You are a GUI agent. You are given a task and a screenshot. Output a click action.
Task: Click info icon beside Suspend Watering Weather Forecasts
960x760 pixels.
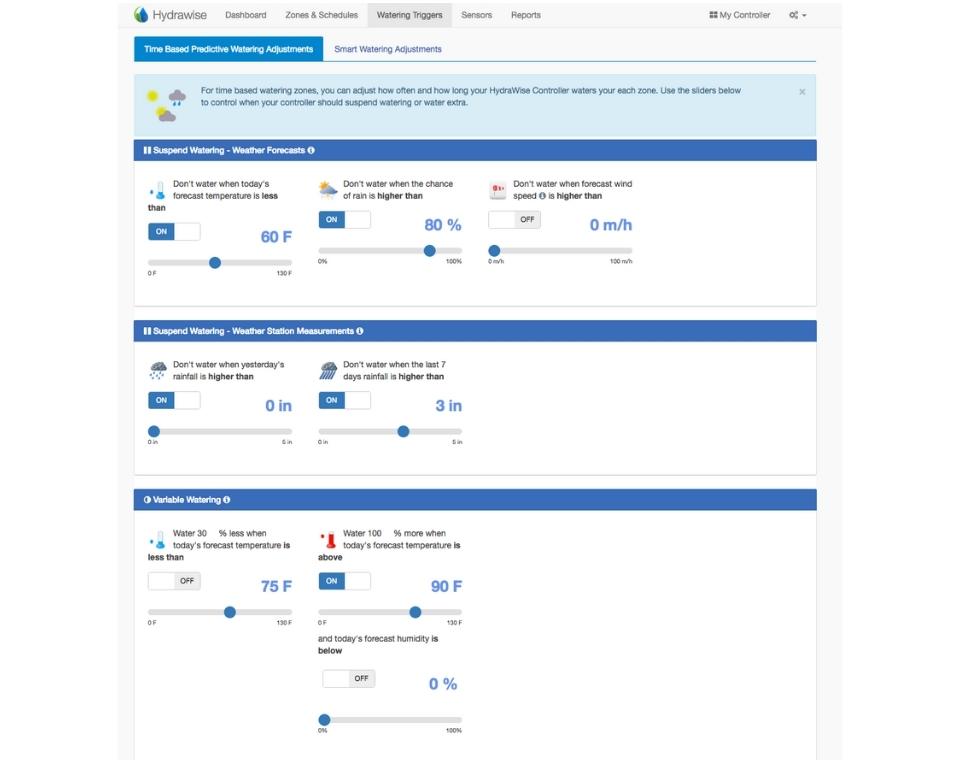pos(311,150)
